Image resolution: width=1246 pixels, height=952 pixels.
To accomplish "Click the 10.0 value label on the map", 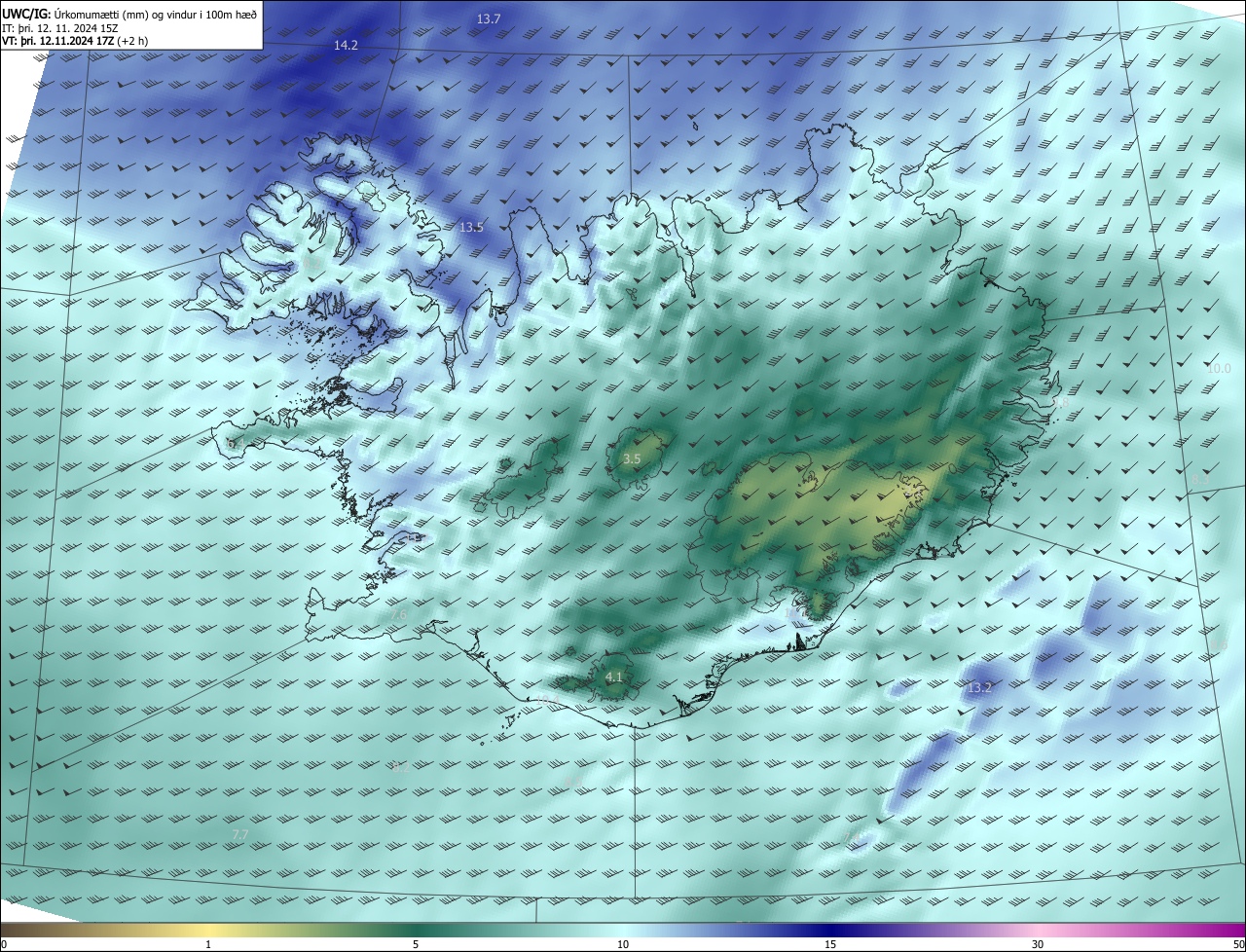I will tap(1219, 369).
